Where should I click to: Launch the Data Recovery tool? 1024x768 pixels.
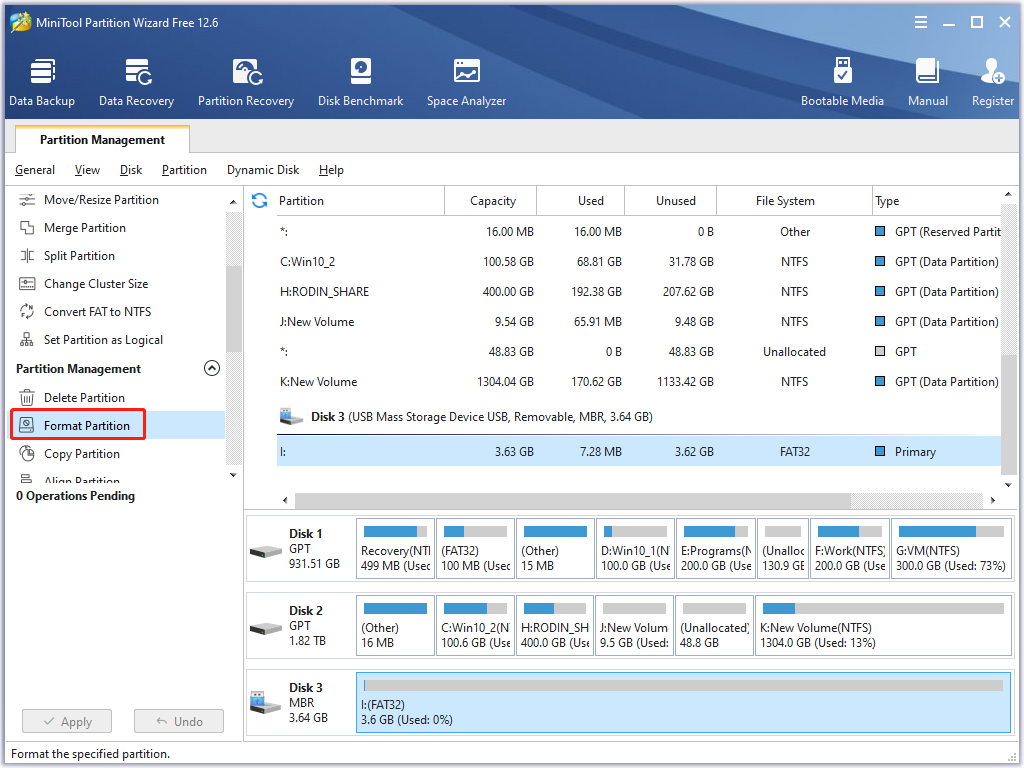pos(136,82)
